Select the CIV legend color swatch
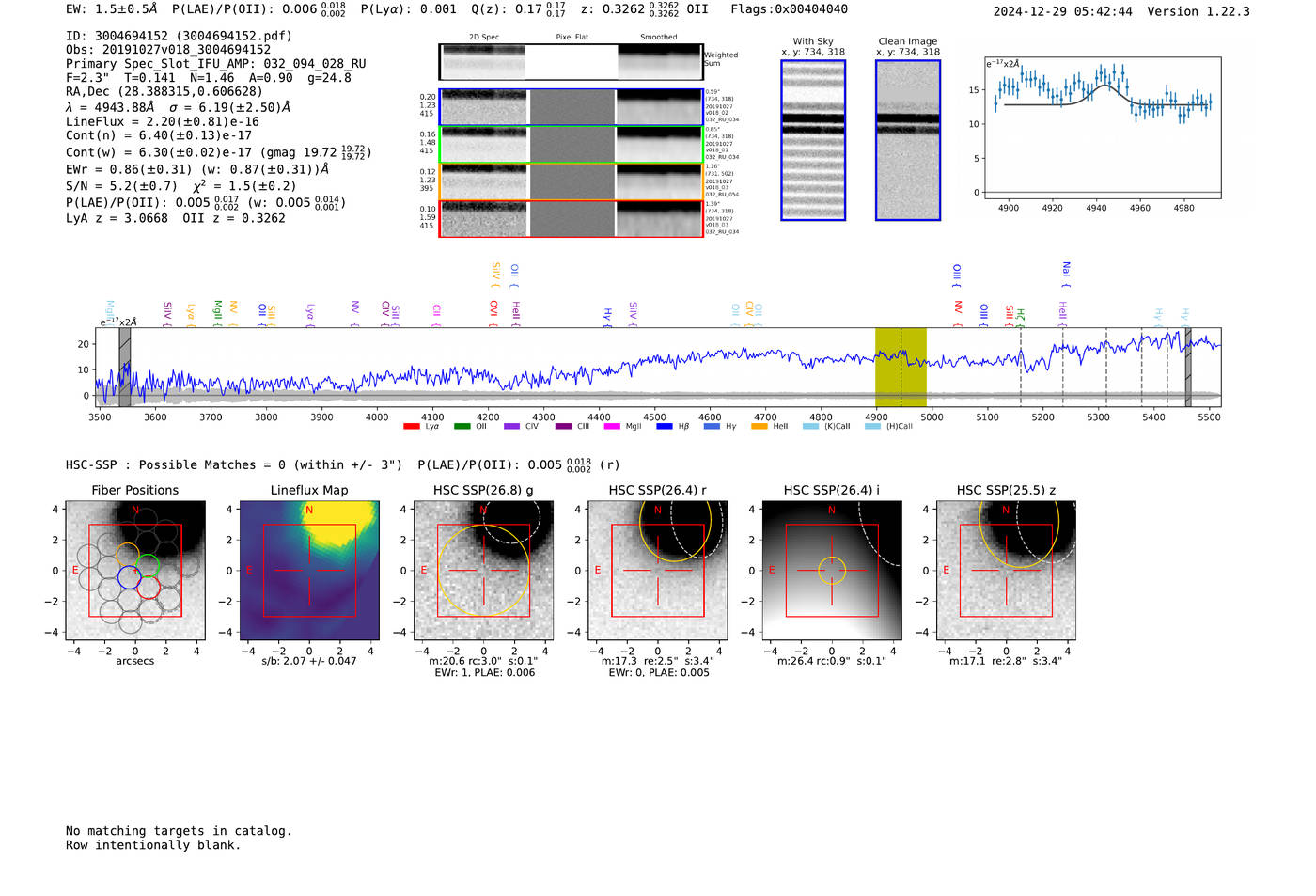Image resolution: width=1316 pixels, height=896 pixels. click(511, 426)
